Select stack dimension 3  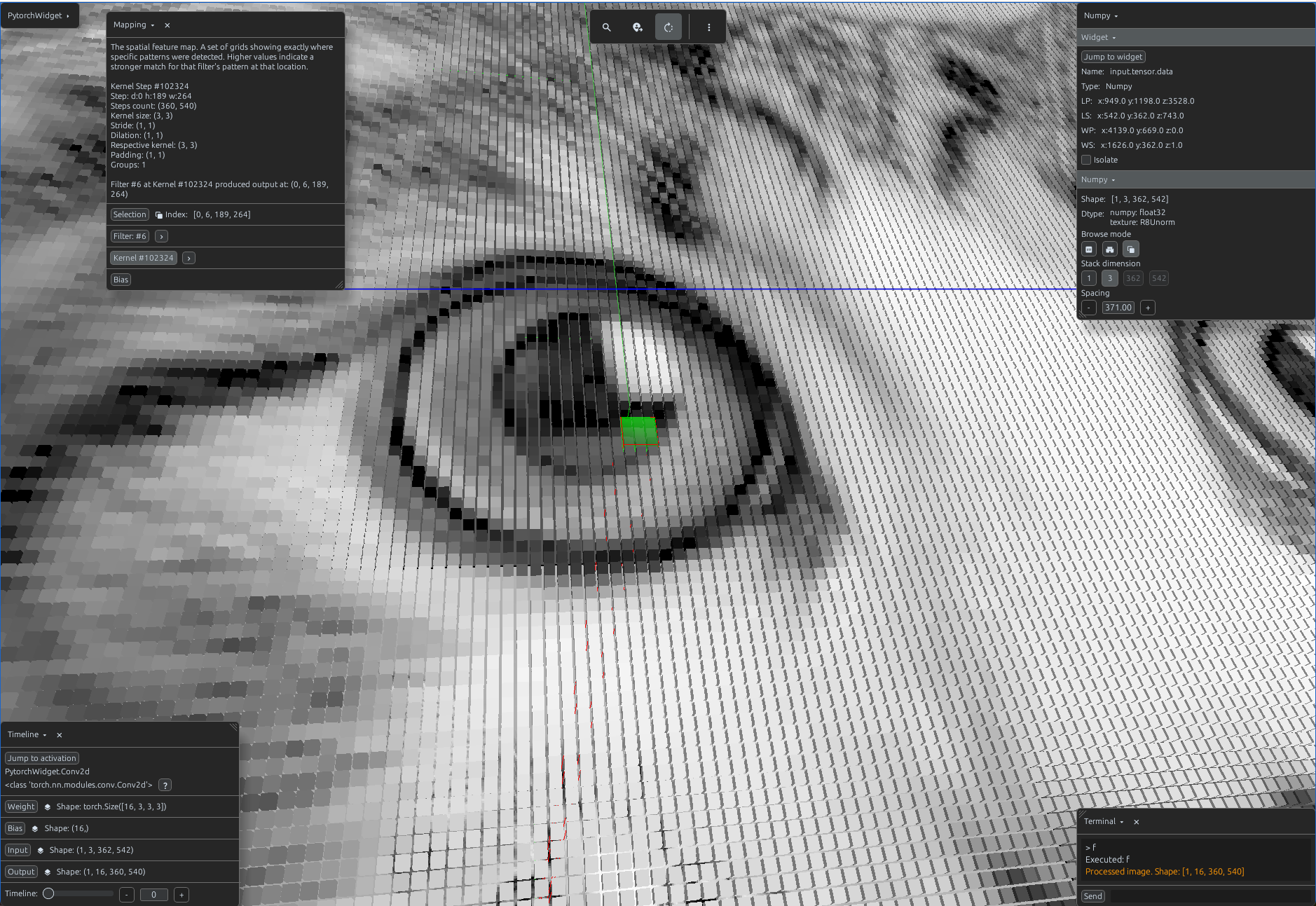click(1110, 278)
